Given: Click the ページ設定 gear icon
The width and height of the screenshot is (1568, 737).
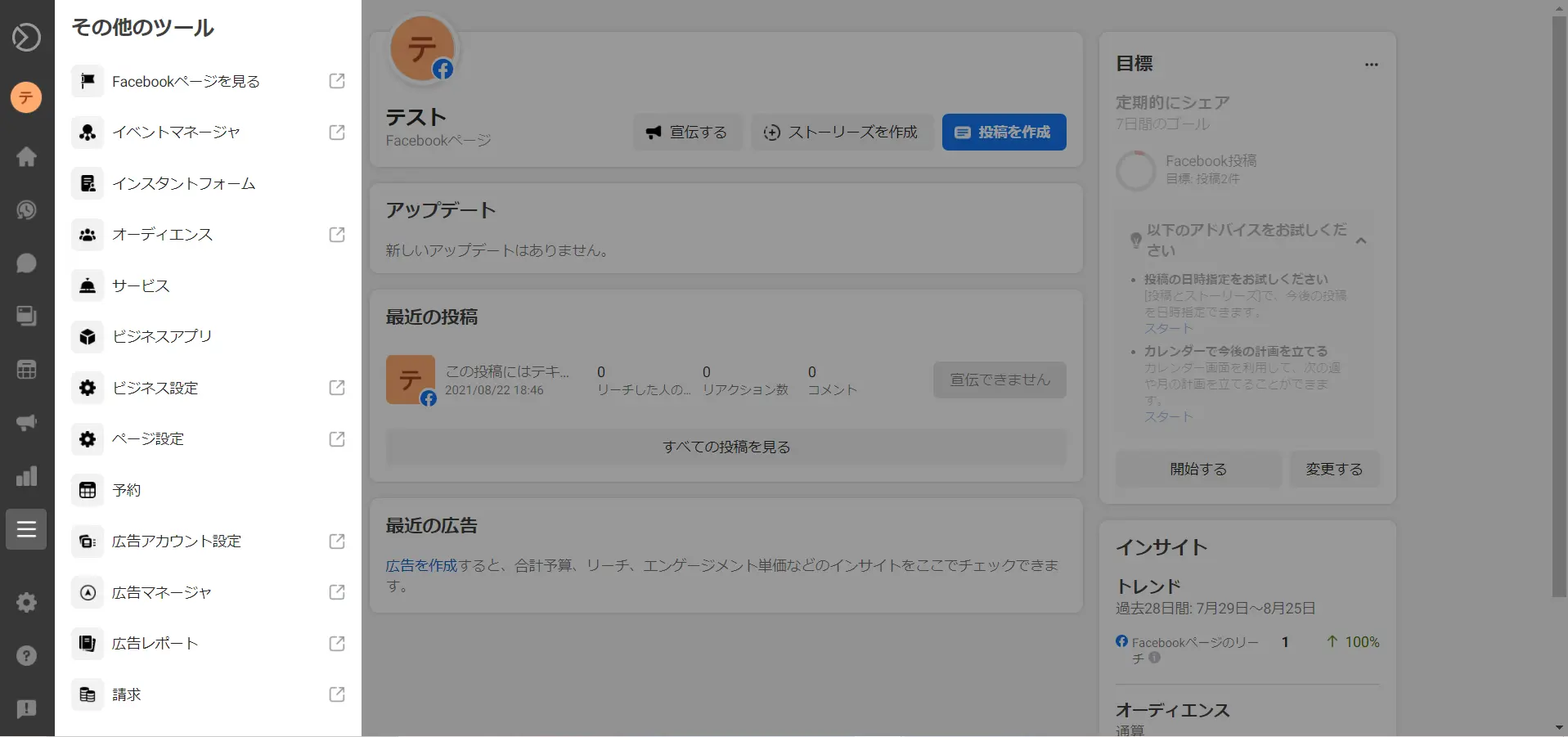Looking at the screenshot, I should (88, 439).
